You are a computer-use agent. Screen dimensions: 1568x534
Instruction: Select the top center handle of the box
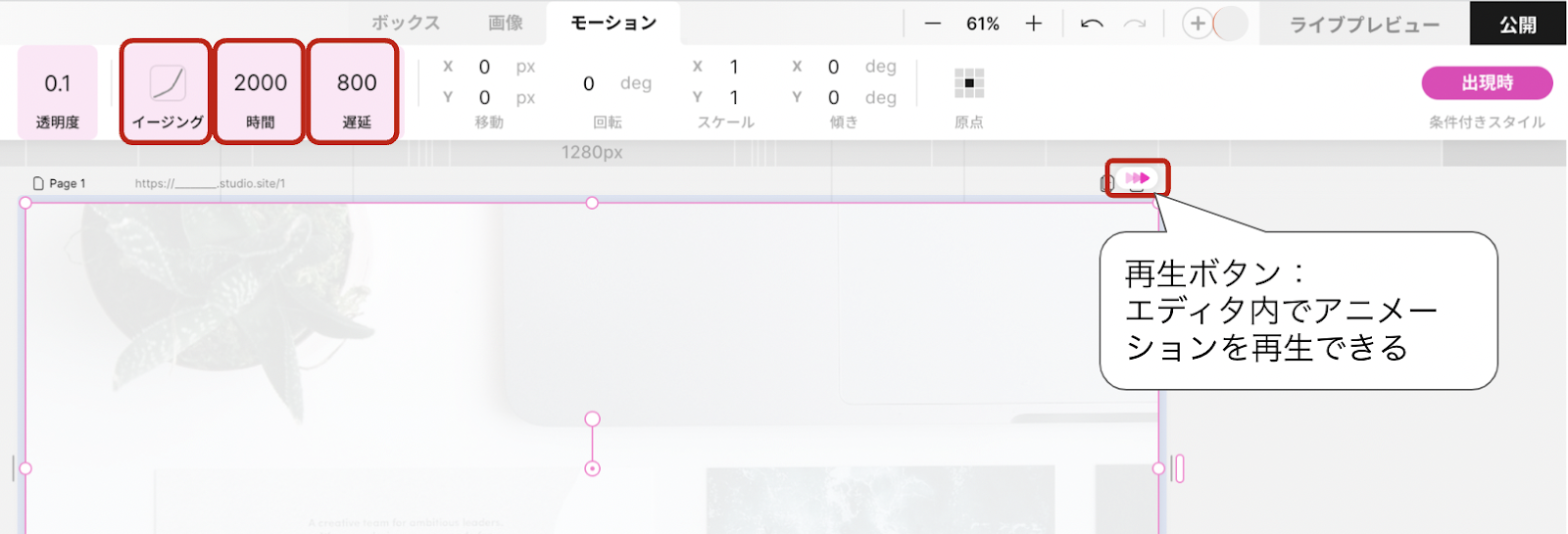tap(592, 203)
